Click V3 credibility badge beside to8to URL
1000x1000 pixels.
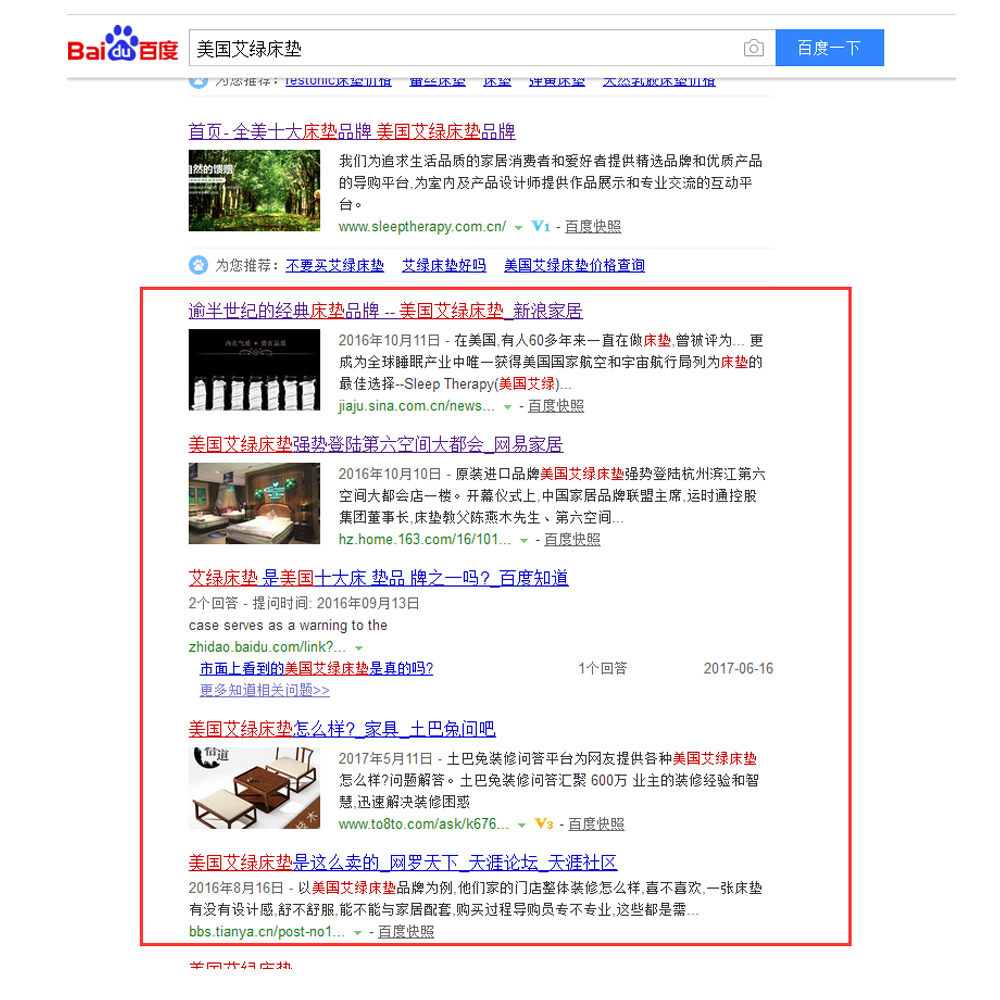click(x=543, y=824)
